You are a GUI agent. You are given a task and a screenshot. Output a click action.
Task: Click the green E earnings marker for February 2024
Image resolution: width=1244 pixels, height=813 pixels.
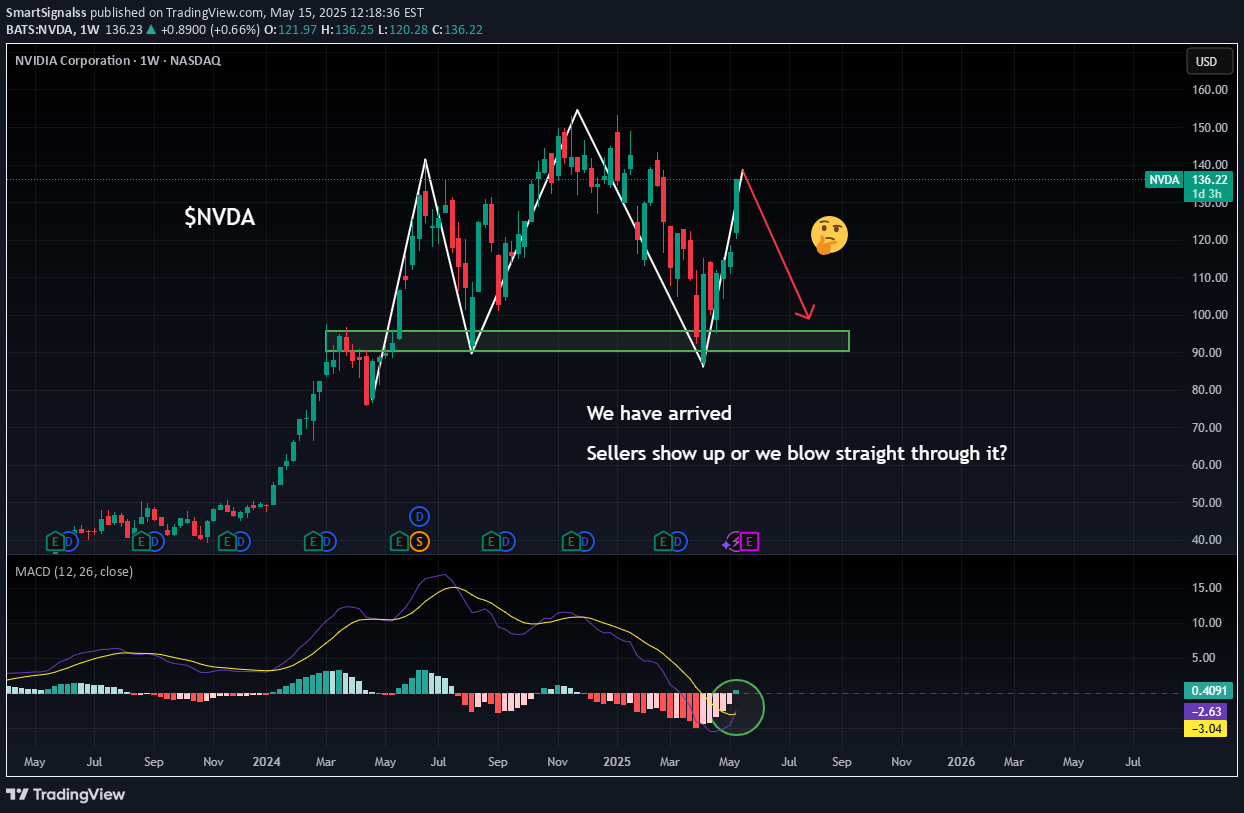pos(313,542)
